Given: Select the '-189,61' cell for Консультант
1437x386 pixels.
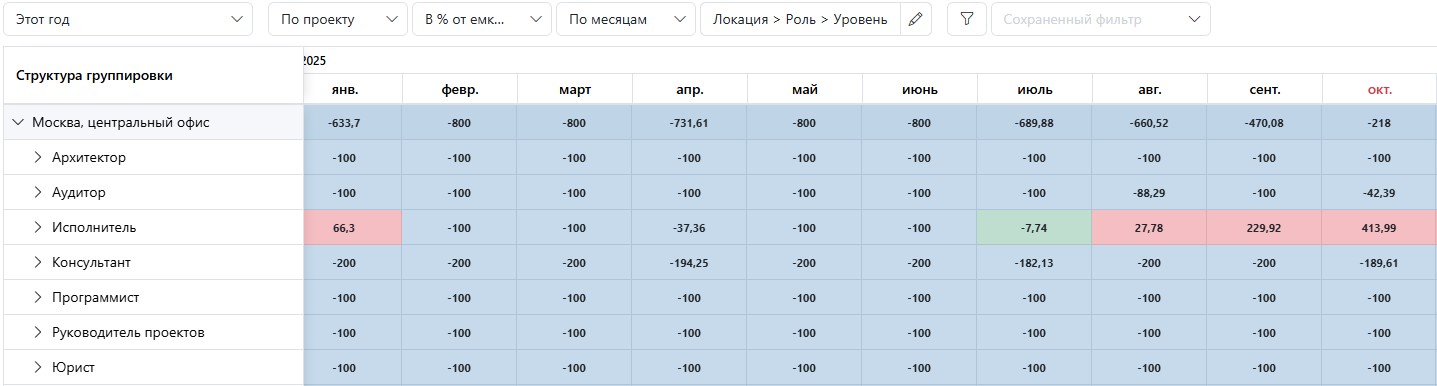Looking at the screenshot, I should click(x=1380, y=263).
